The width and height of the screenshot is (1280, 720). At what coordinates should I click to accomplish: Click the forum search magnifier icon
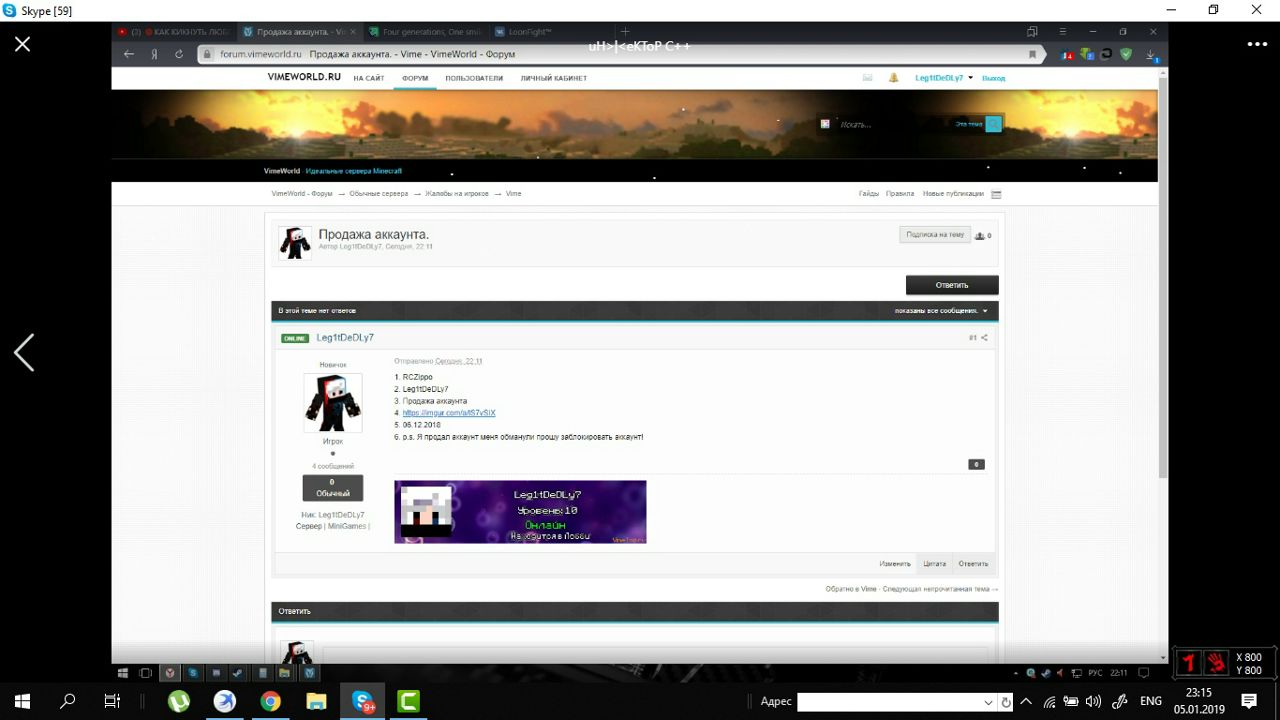(x=993, y=124)
